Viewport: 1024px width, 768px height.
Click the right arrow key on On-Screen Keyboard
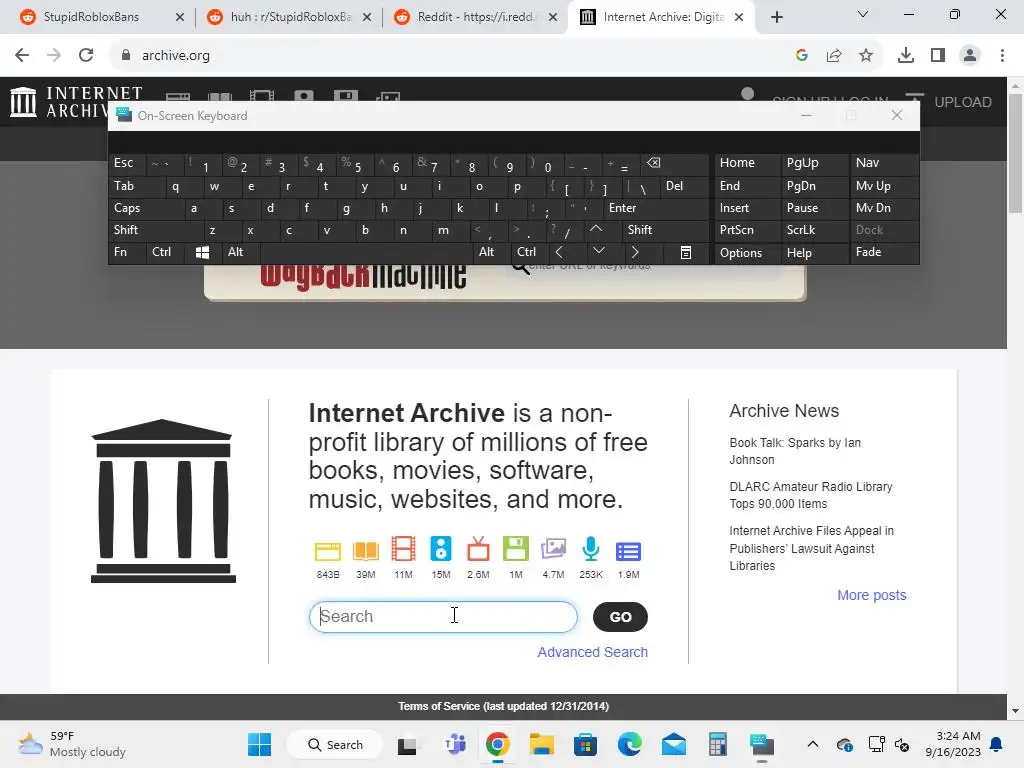point(634,252)
